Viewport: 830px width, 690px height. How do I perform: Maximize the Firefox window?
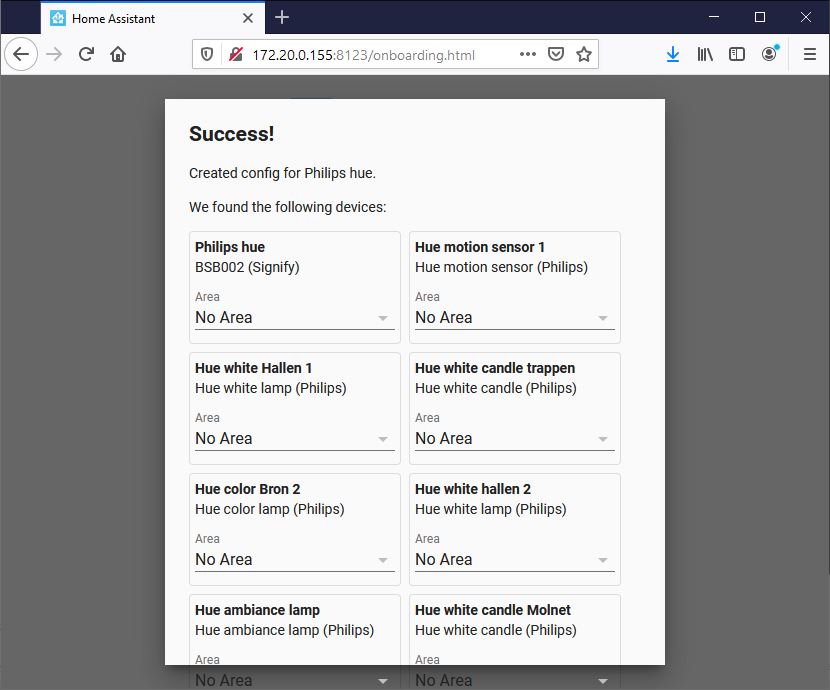point(760,17)
